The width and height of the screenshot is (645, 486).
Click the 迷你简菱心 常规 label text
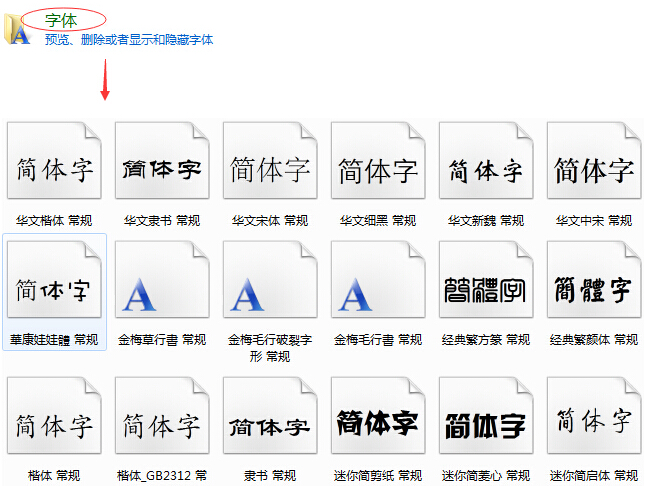tap(486, 476)
